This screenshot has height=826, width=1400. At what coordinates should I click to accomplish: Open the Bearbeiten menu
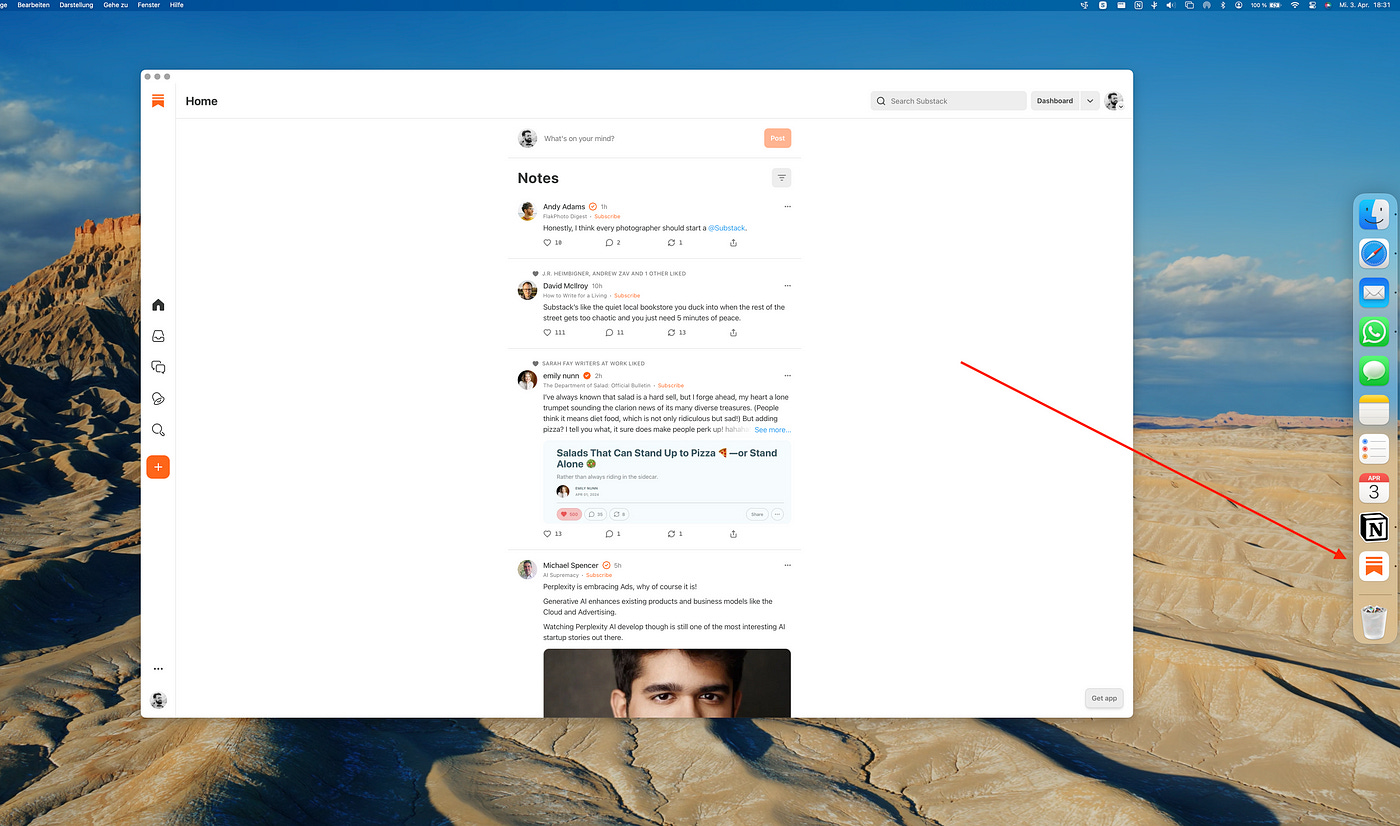33,5
